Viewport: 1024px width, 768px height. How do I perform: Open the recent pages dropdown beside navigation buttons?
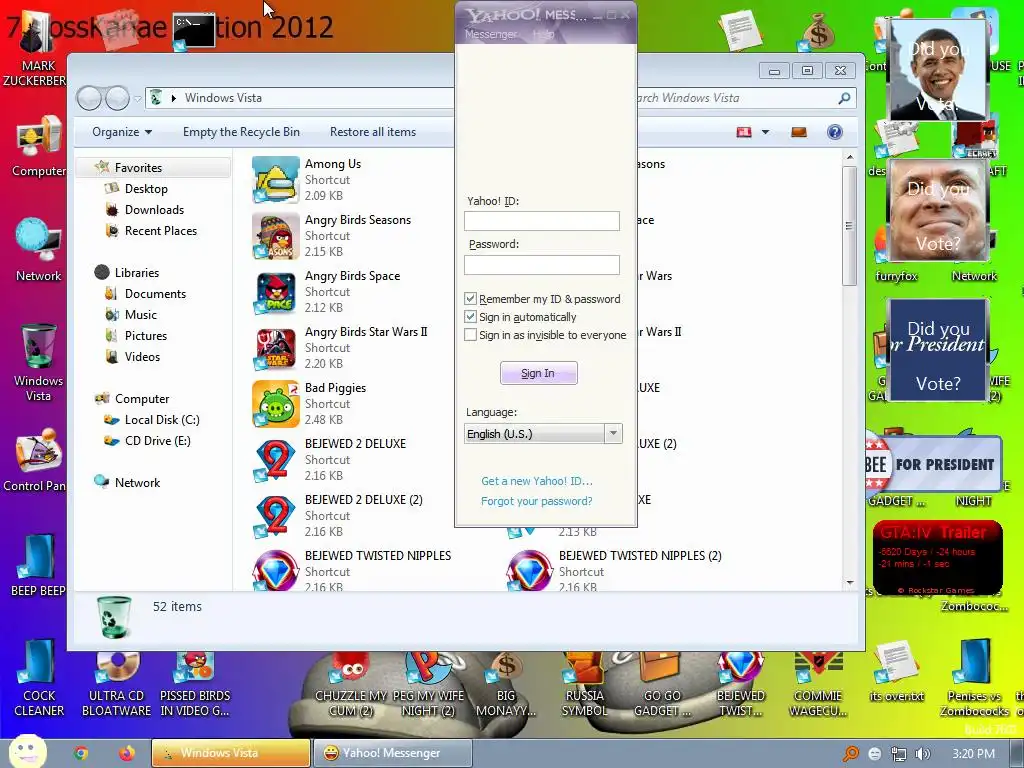[x=137, y=99]
